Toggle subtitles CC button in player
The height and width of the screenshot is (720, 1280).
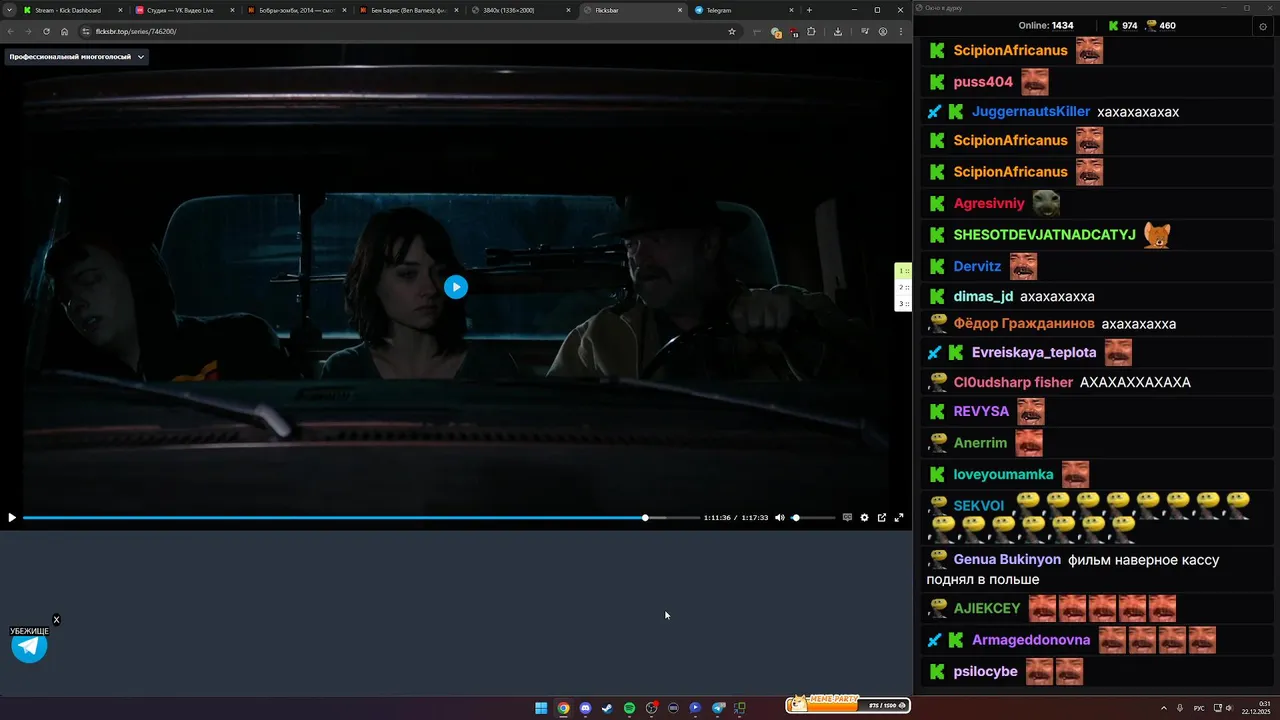point(847,518)
